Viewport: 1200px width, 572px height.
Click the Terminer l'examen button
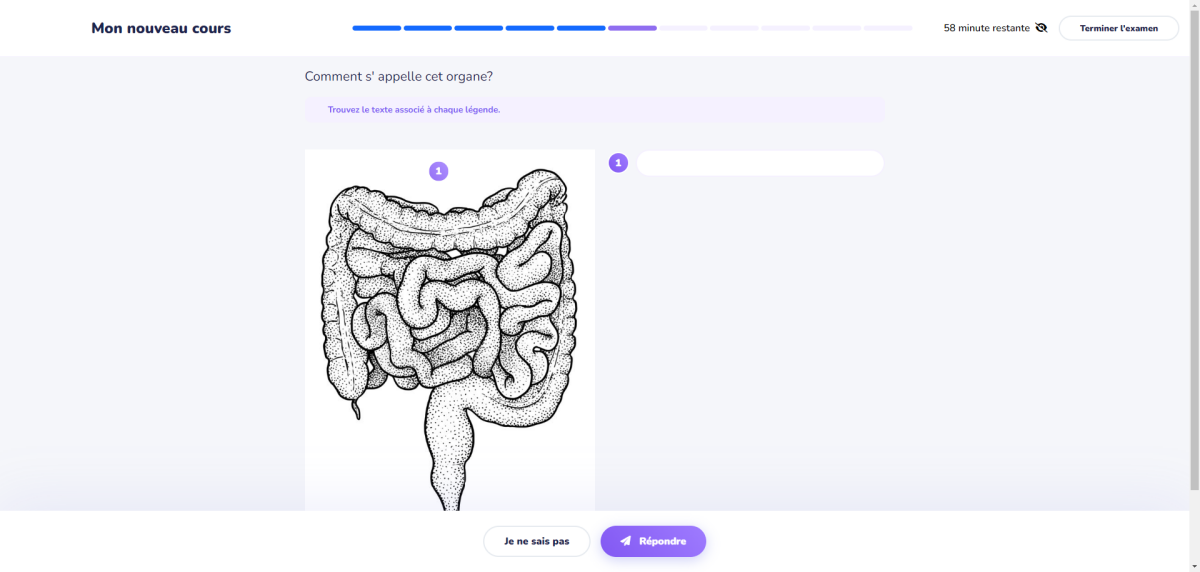[x=1119, y=28]
